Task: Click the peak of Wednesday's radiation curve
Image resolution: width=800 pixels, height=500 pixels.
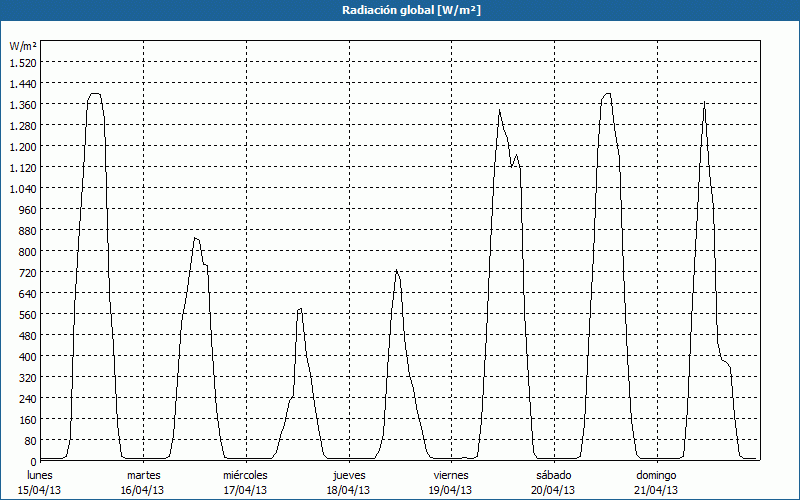Action: [300, 310]
